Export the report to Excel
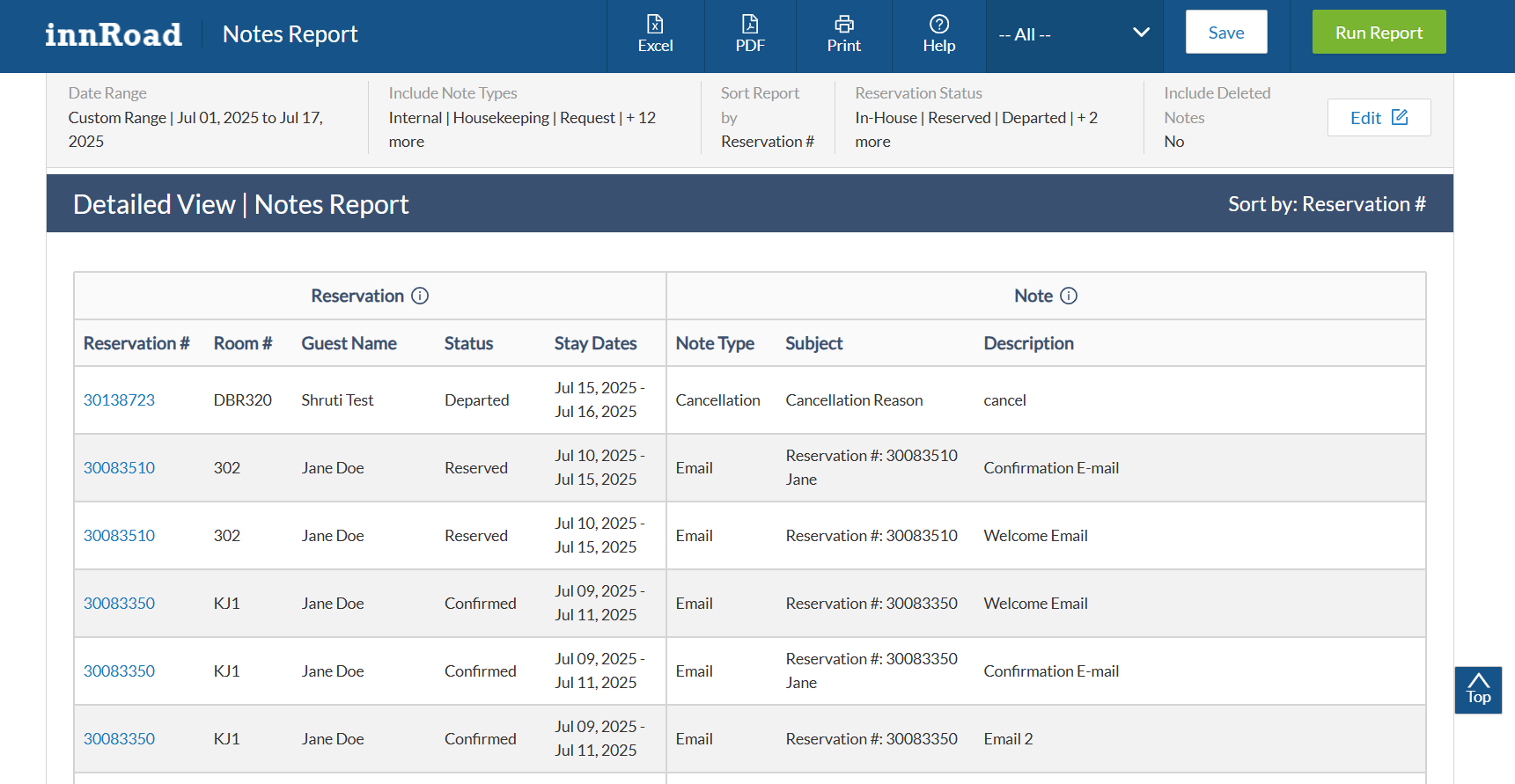 [x=655, y=35]
